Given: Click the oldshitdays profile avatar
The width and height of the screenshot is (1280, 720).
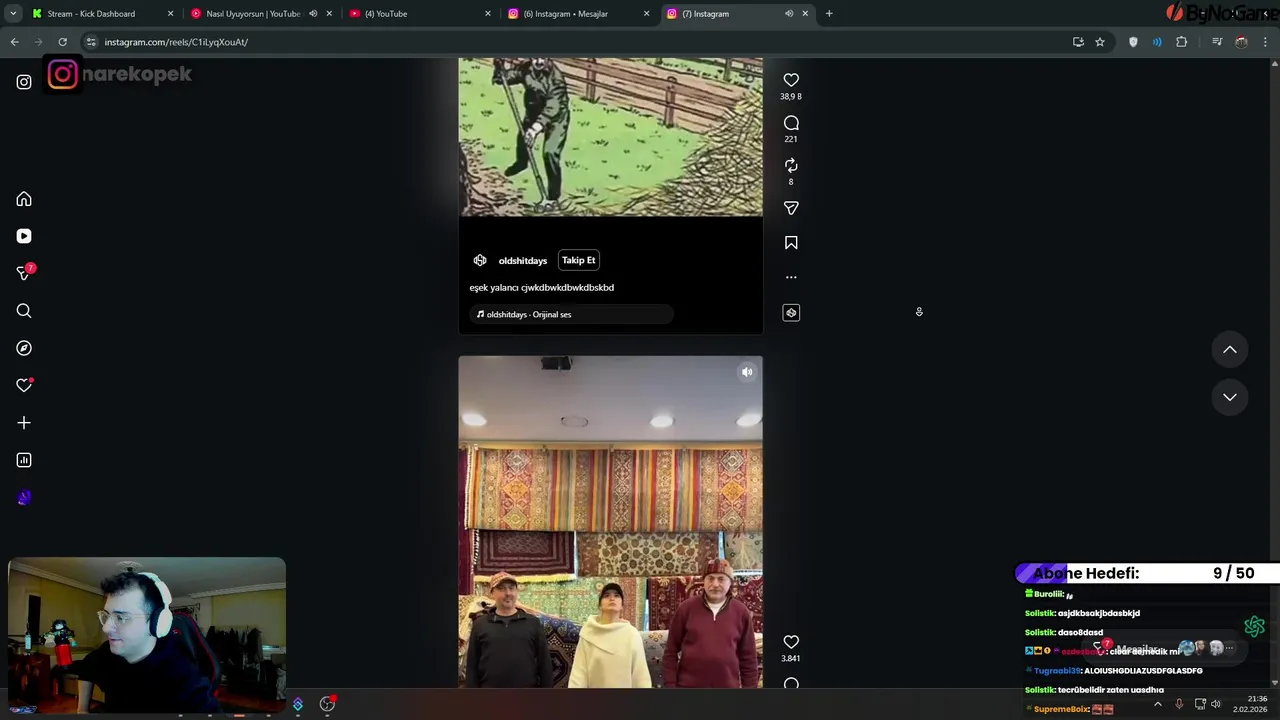Looking at the screenshot, I should [480, 260].
